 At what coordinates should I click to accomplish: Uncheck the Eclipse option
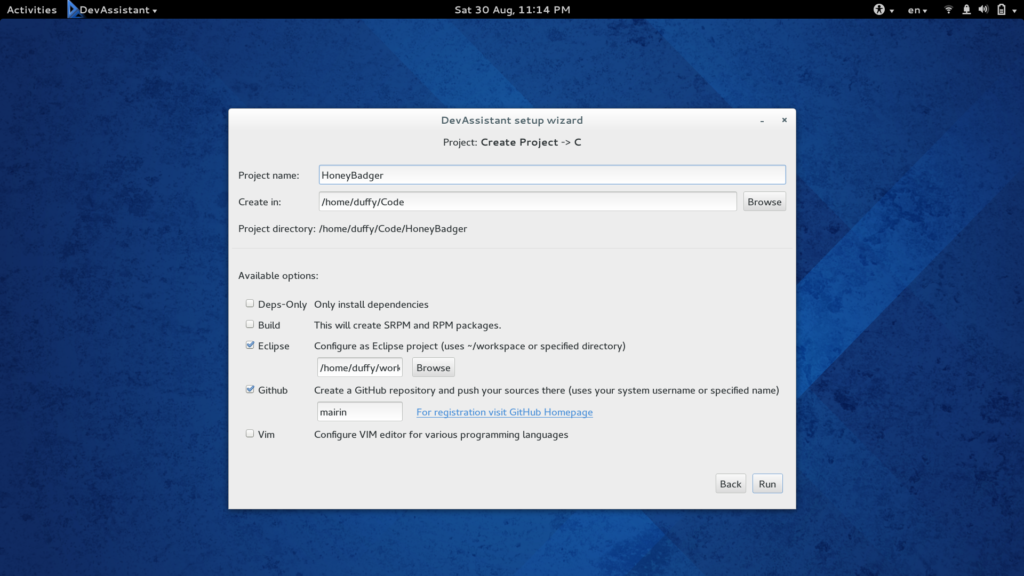(249, 345)
